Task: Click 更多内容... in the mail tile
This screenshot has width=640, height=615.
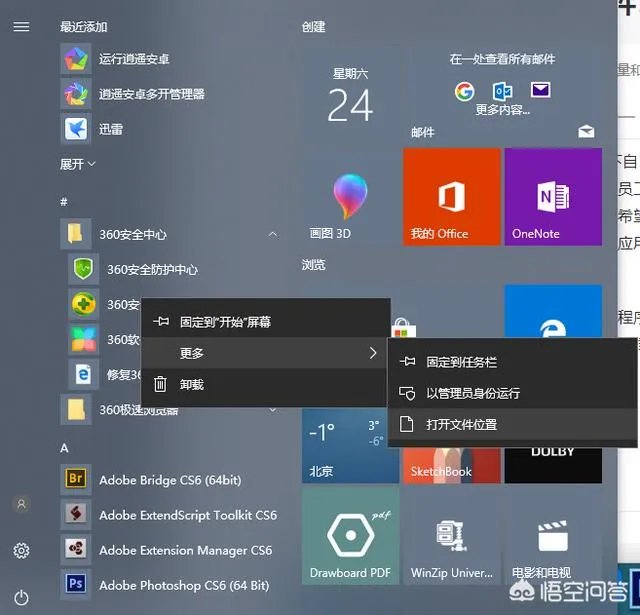Action: click(x=502, y=110)
